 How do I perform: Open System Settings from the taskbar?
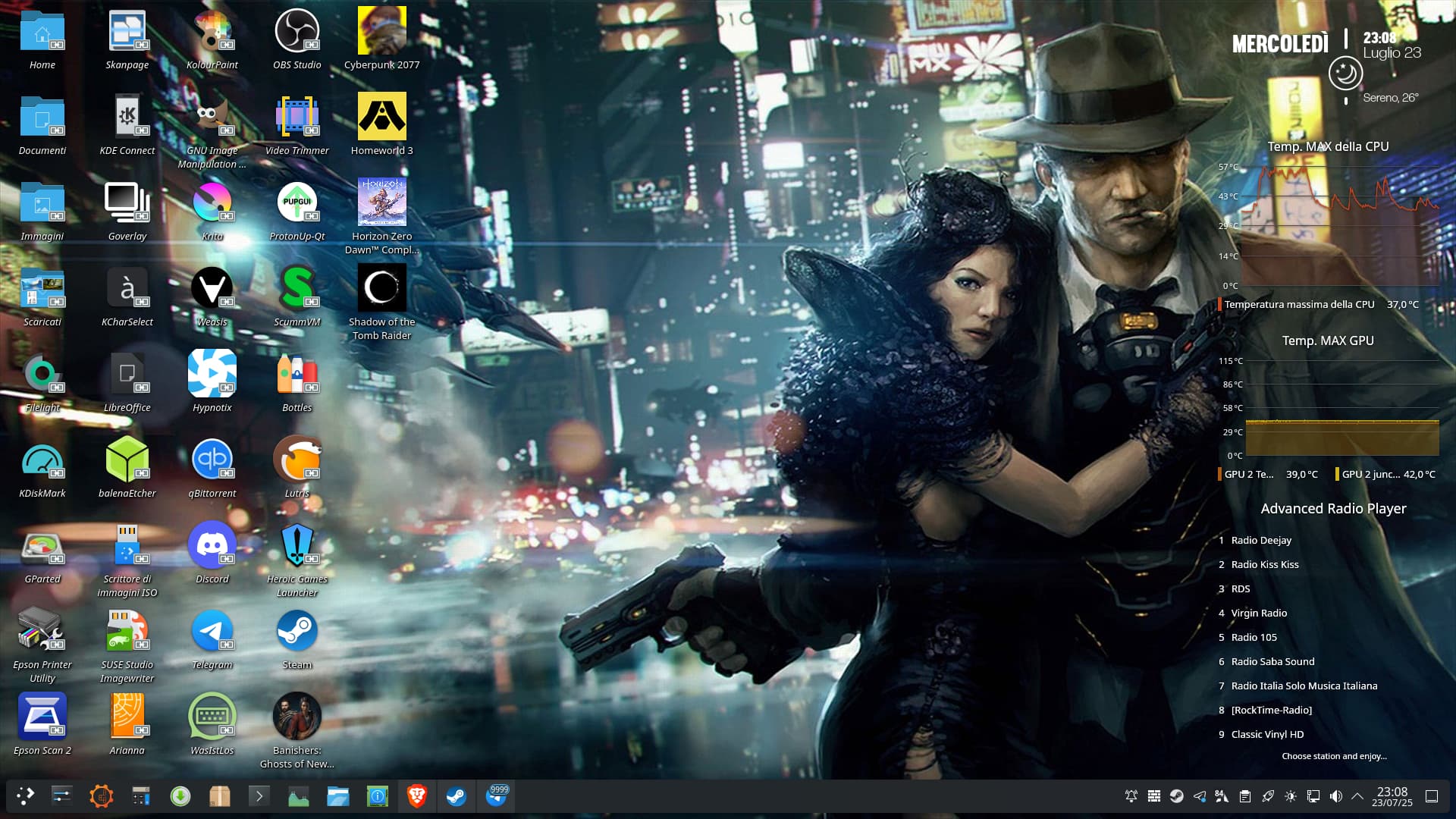[x=61, y=795]
